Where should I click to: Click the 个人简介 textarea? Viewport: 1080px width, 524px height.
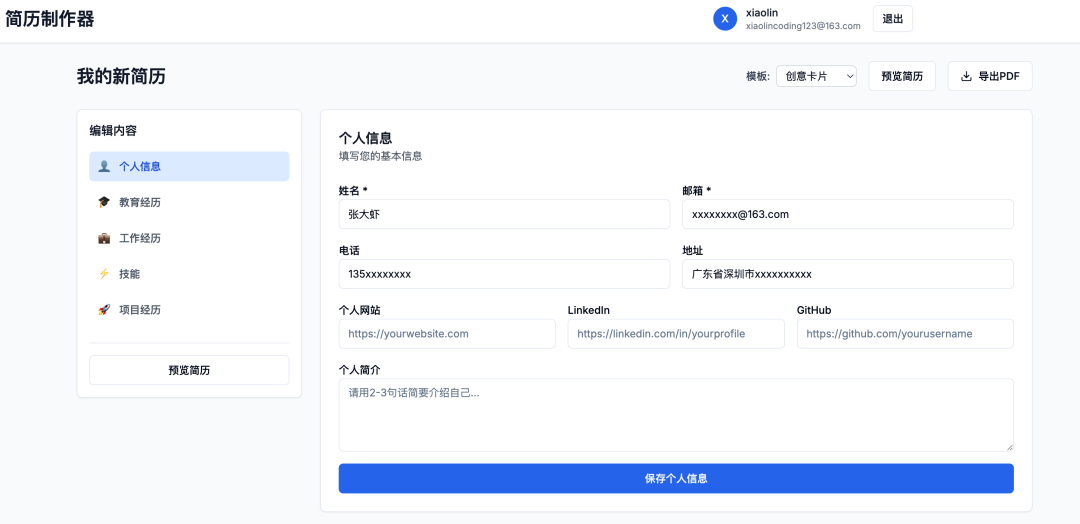[x=676, y=415]
